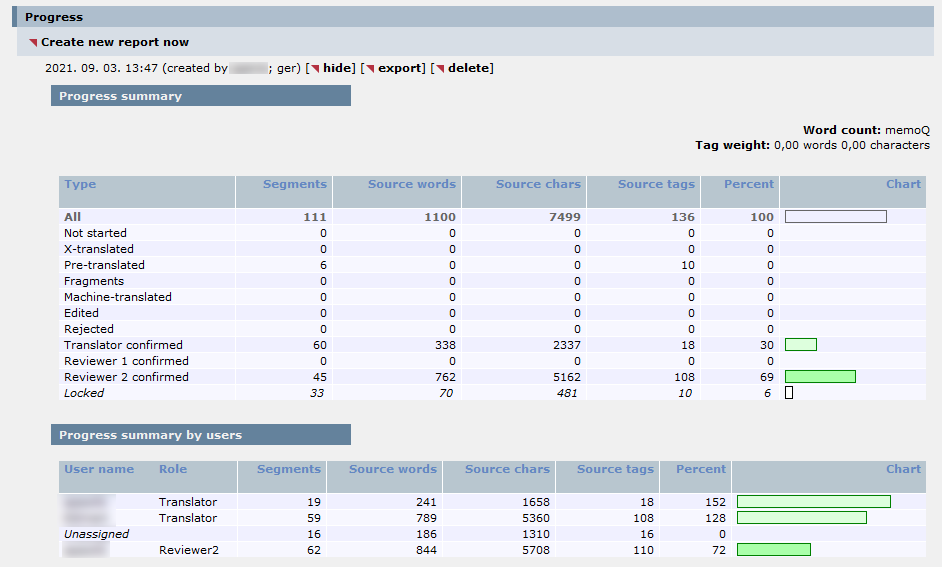Viewport: 942px width, 567px height.
Task: Create new report now
Action: coord(115,42)
